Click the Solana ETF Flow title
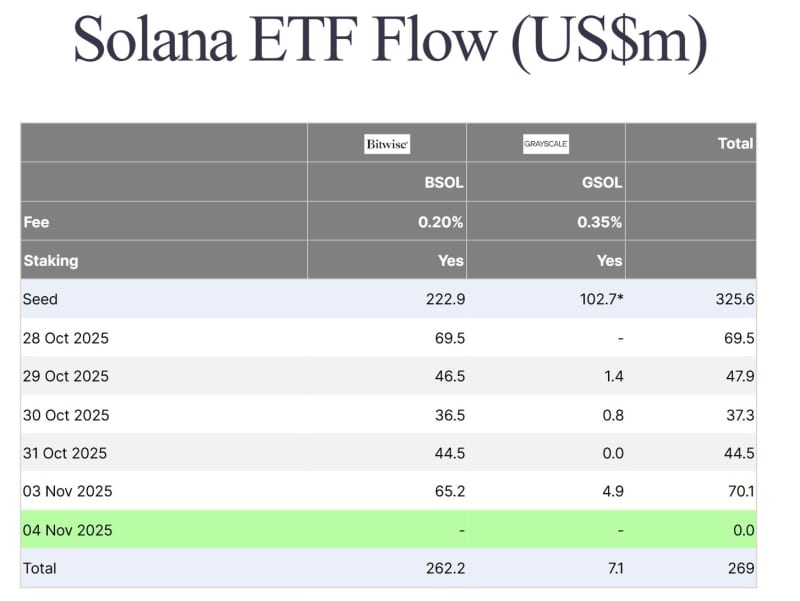The image size is (800, 601). tap(389, 43)
